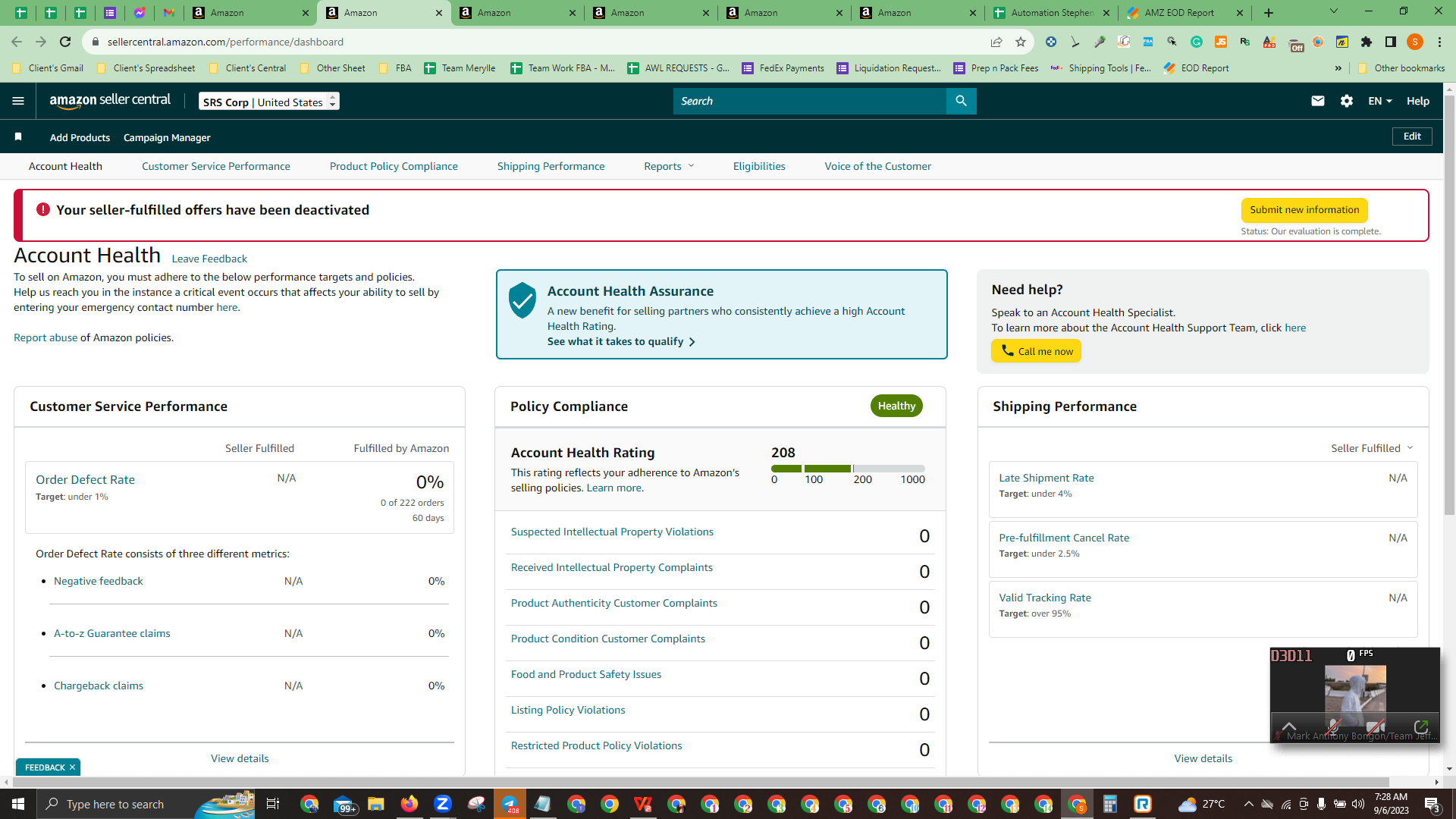1456x819 pixels.
Task: Show more bookmarks with the double chevron
Action: (1338, 68)
